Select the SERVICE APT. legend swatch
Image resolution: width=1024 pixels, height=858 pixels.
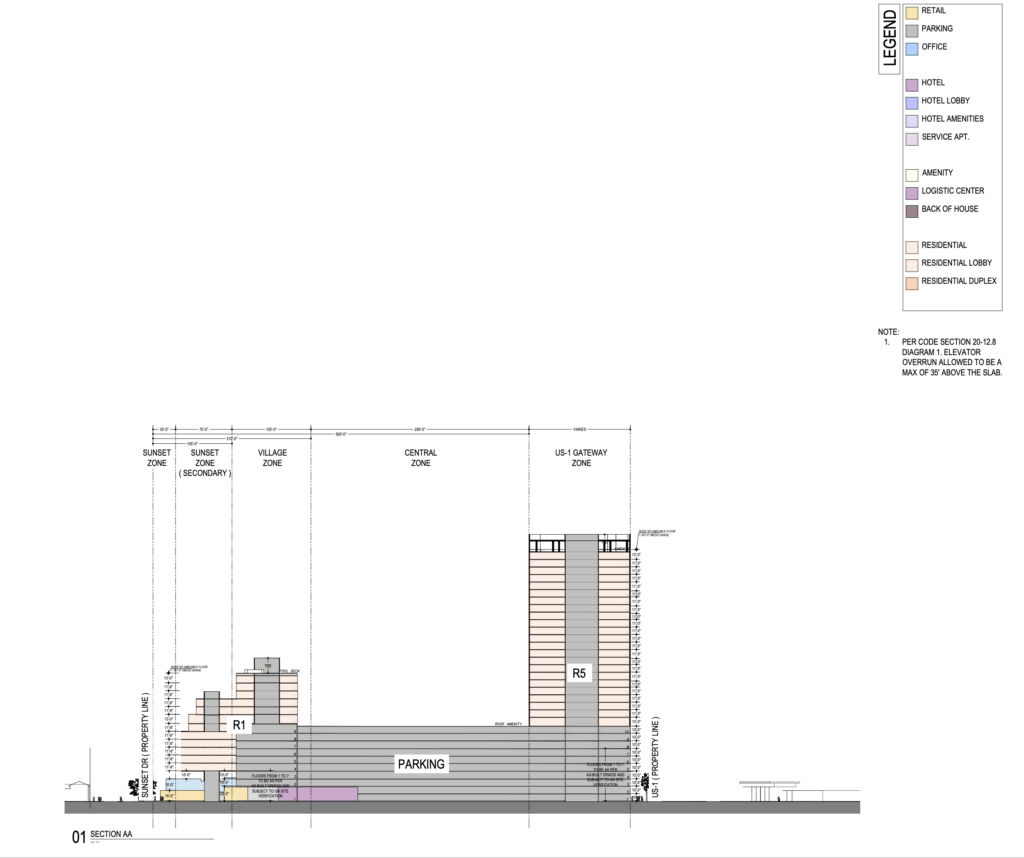[910, 138]
